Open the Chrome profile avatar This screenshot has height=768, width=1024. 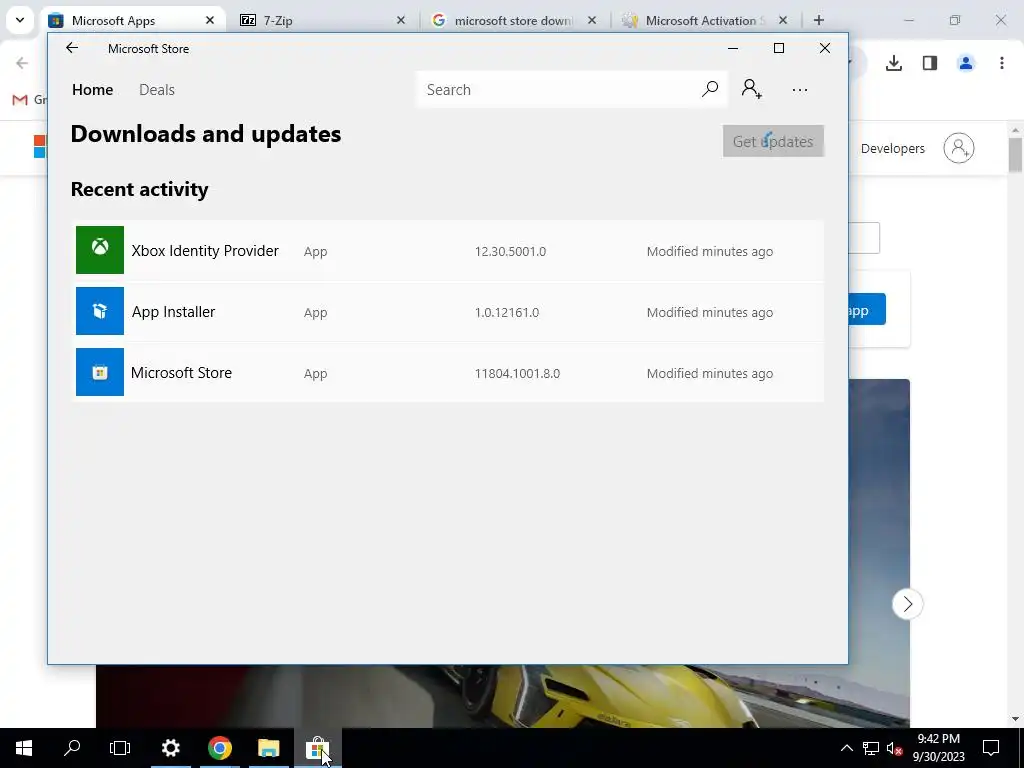tap(966, 63)
